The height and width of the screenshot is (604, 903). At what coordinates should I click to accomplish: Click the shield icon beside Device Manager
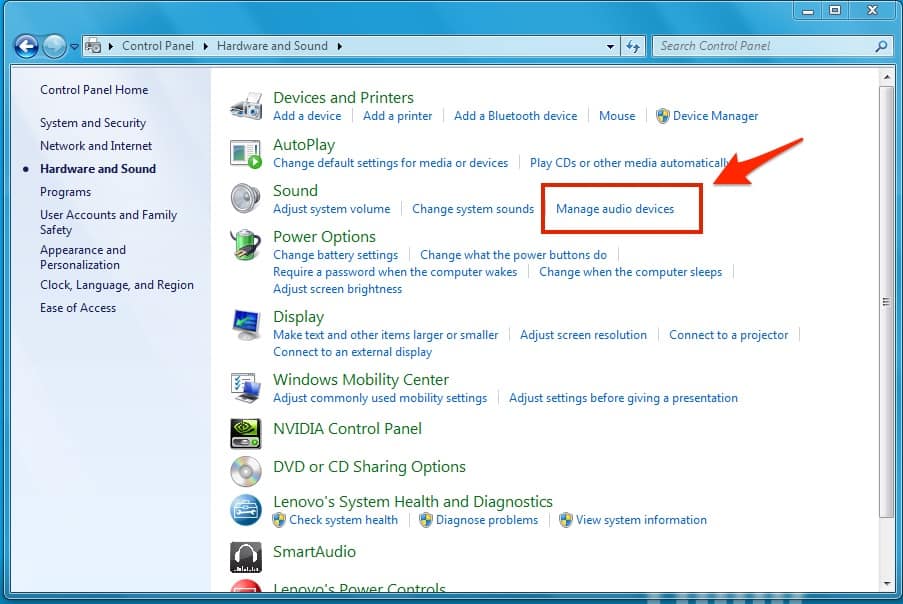tap(663, 116)
